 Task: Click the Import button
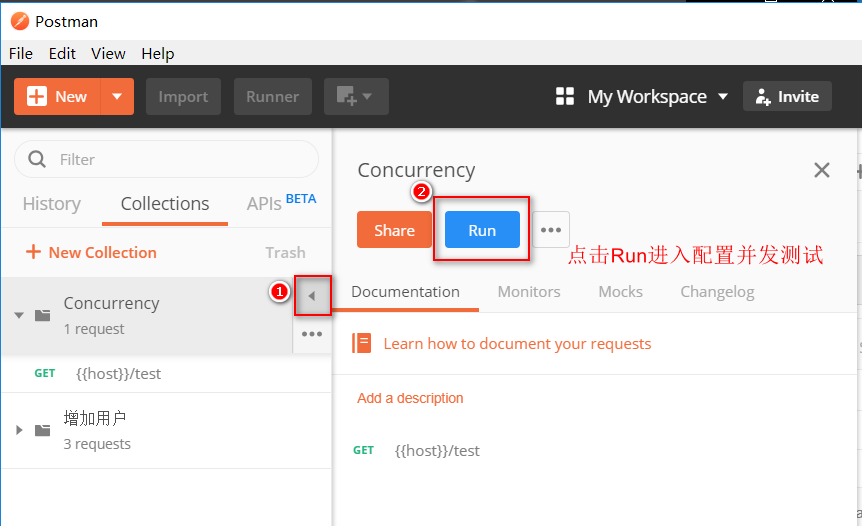tap(183, 97)
